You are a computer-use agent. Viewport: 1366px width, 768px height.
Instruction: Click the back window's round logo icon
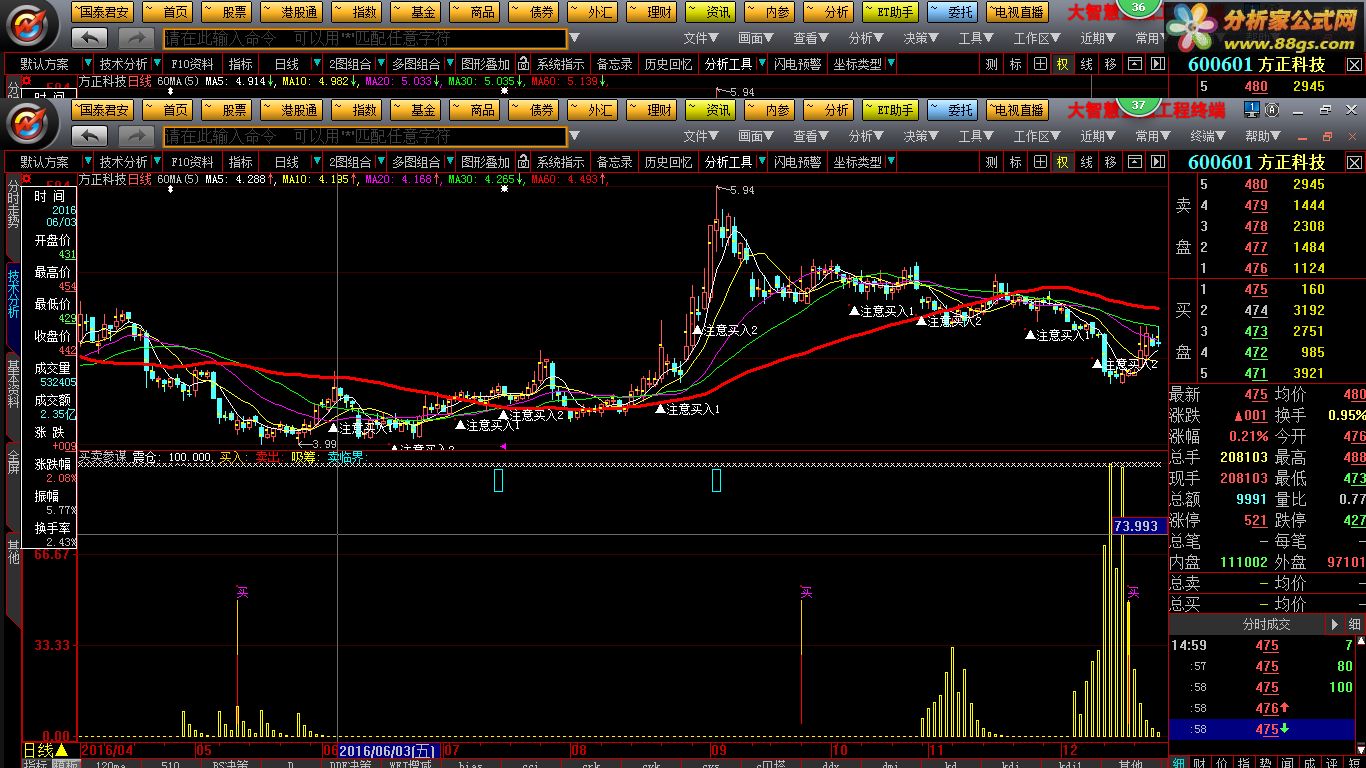tap(31, 24)
